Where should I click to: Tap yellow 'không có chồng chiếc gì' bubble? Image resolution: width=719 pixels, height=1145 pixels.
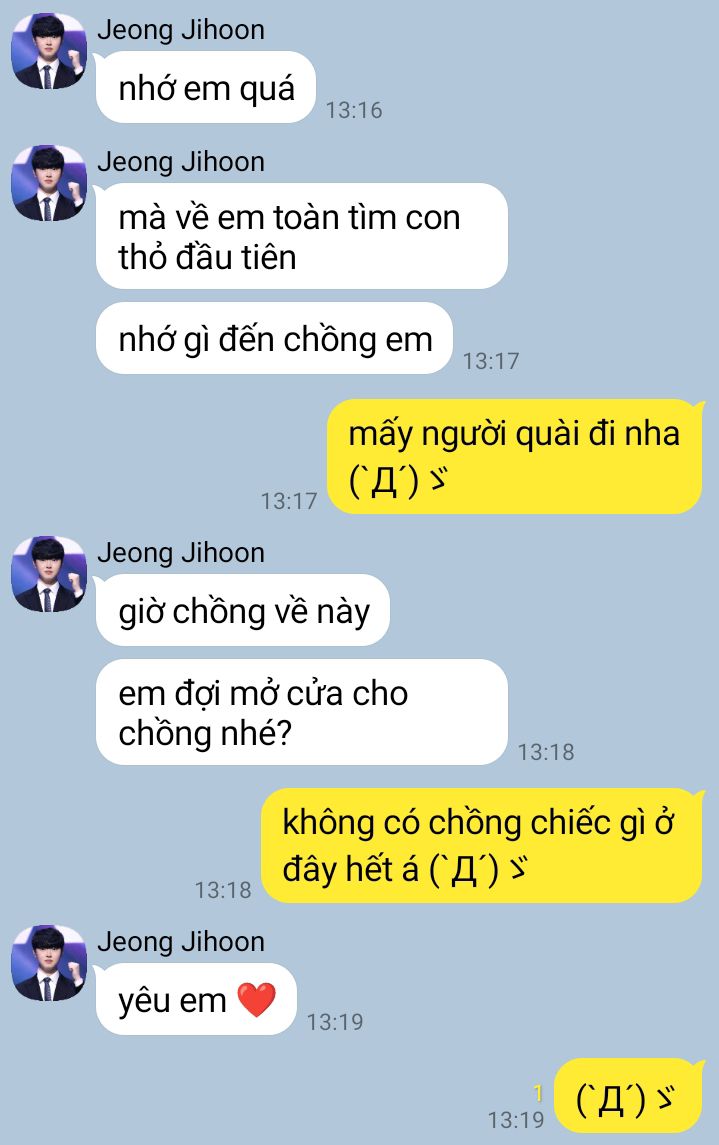click(482, 846)
